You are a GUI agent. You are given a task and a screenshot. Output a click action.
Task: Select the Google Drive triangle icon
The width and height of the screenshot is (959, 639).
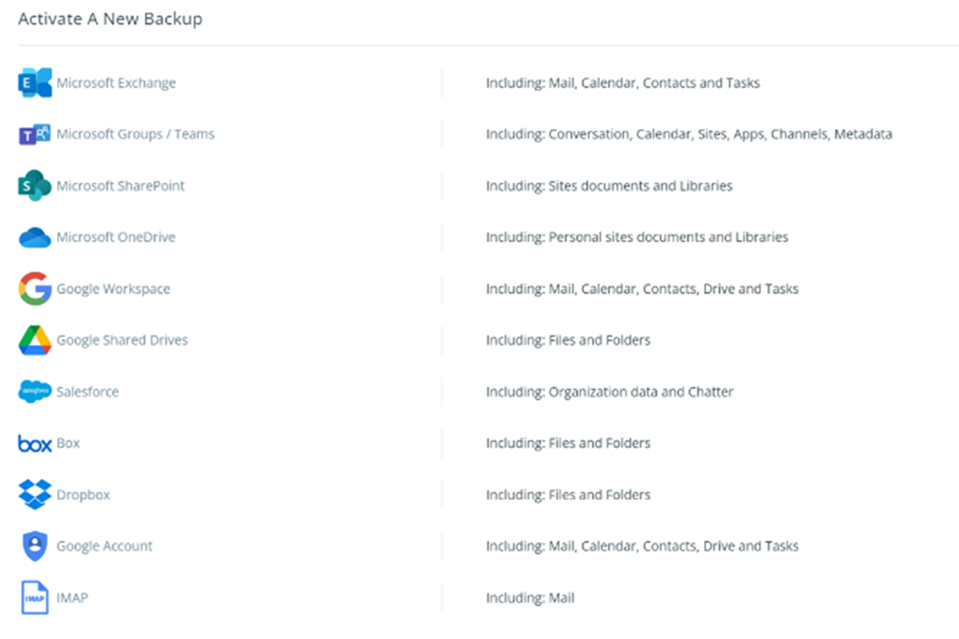coord(35,340)
